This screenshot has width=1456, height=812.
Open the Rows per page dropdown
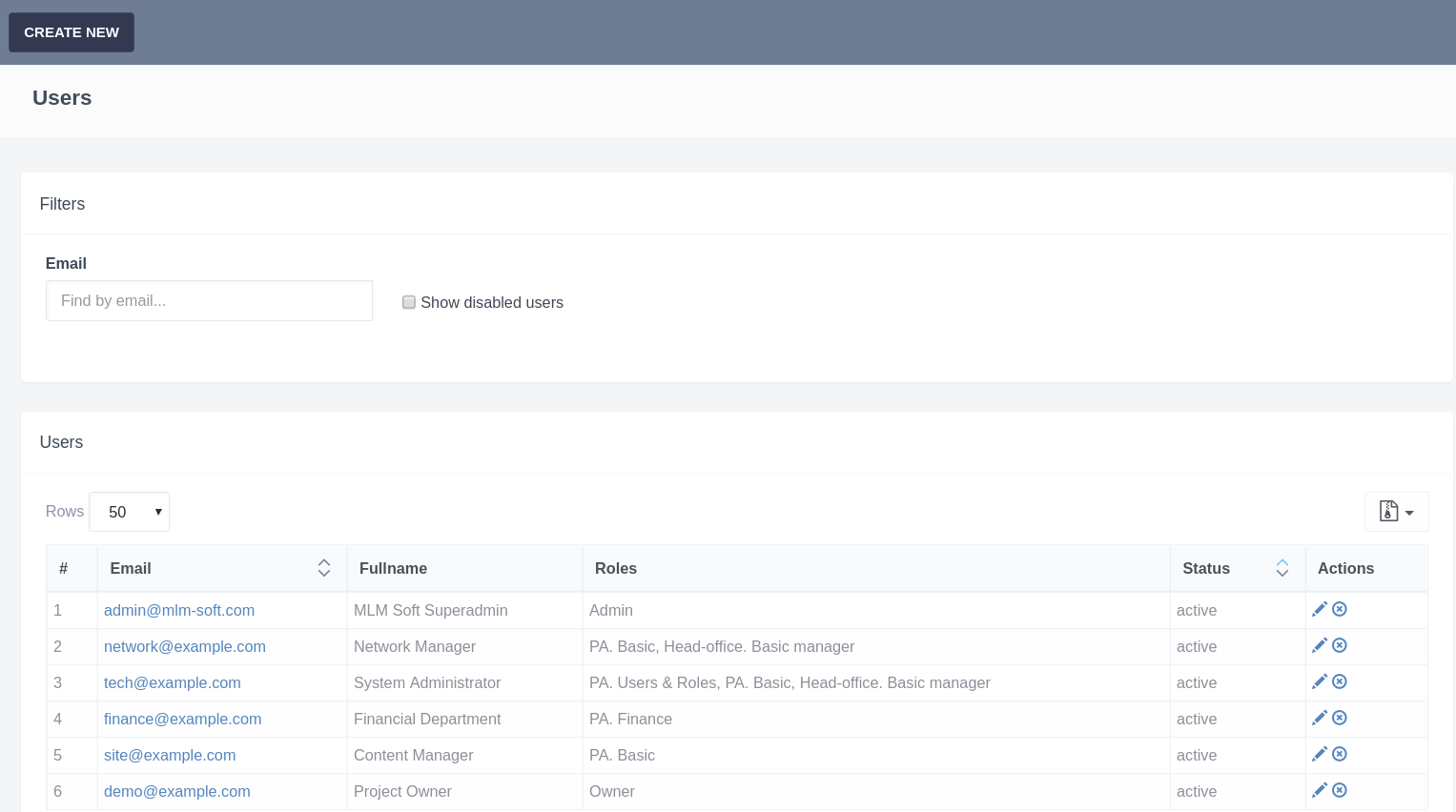(129, 512)
